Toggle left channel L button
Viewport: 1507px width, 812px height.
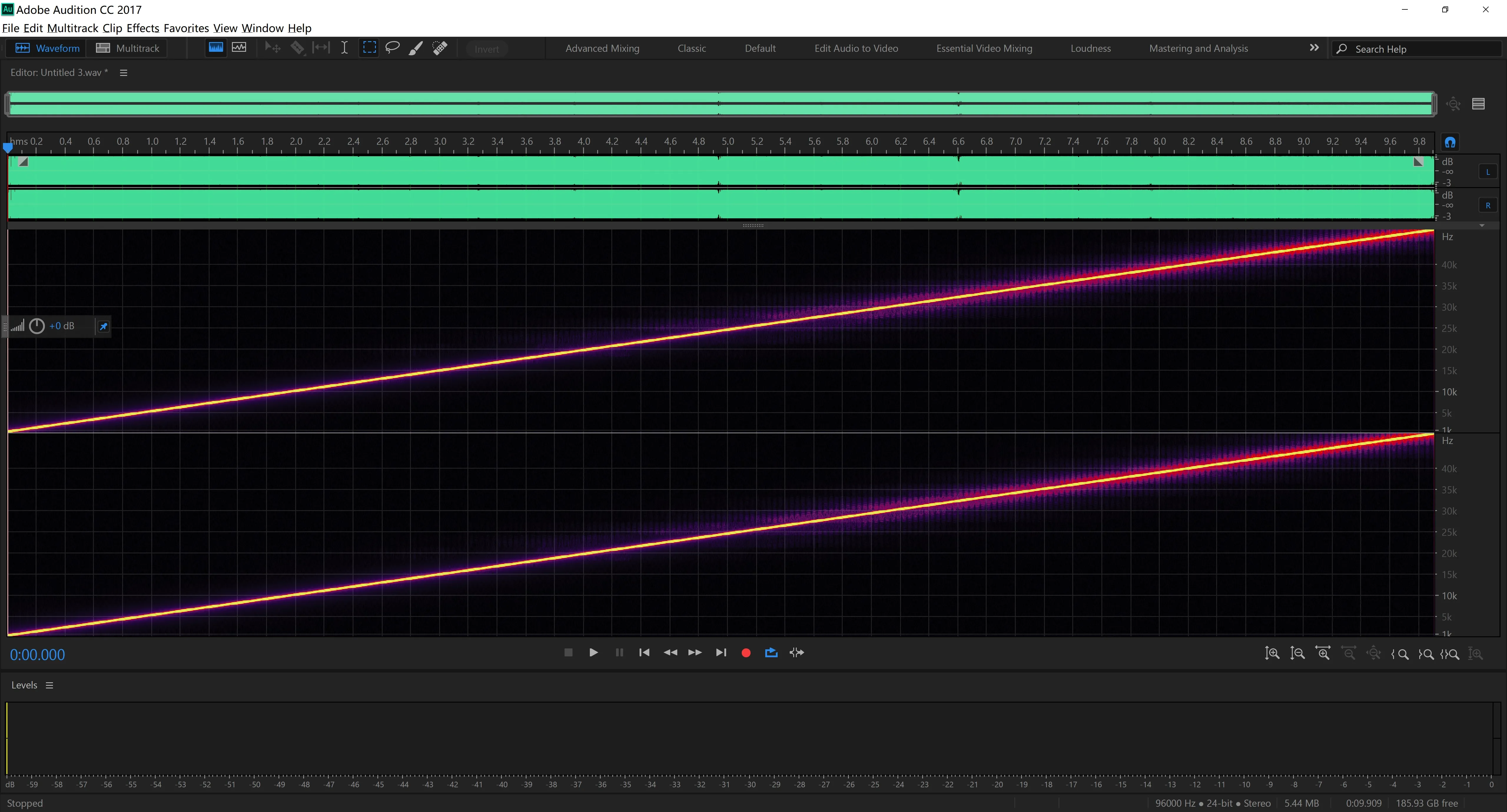1488,172
